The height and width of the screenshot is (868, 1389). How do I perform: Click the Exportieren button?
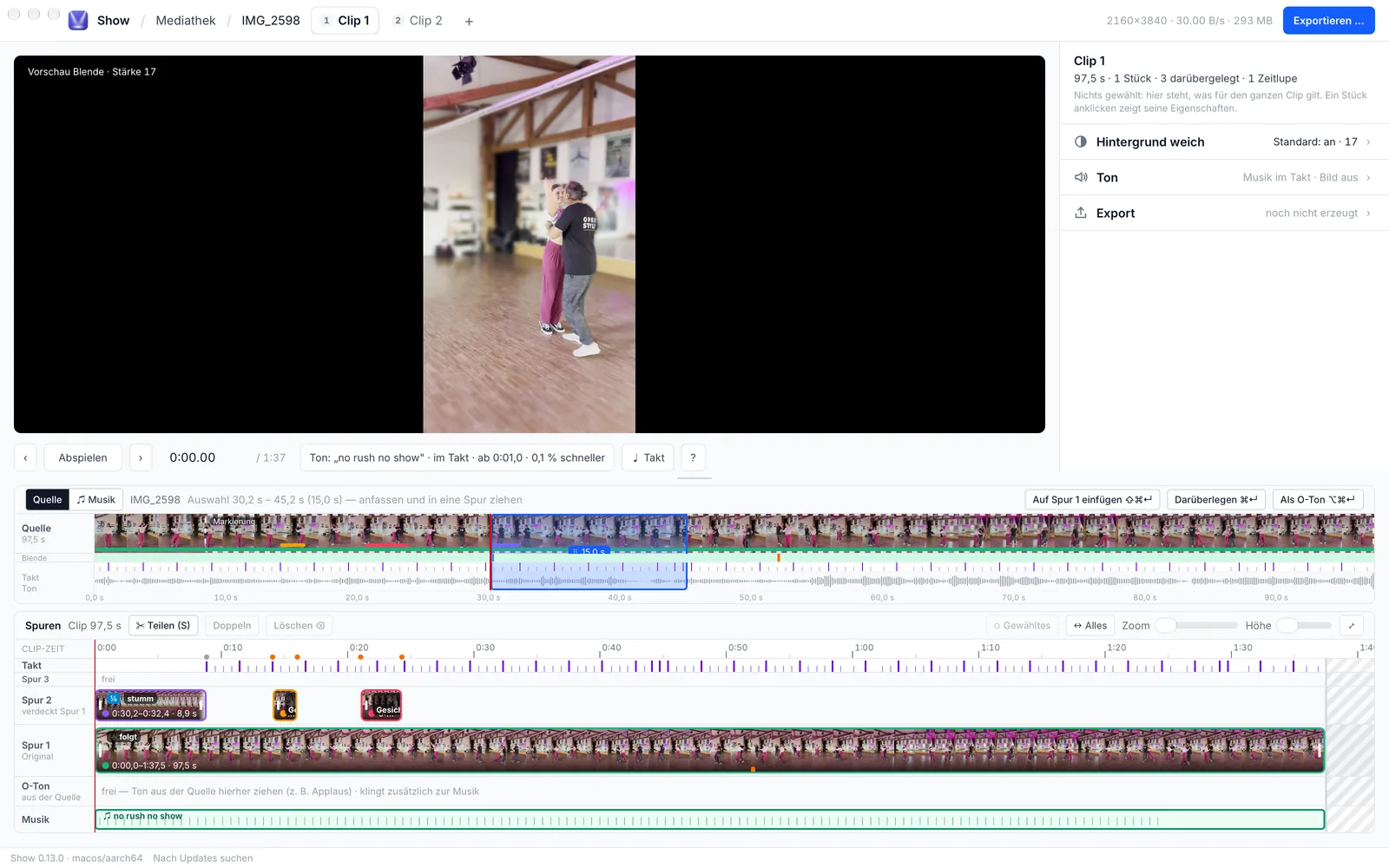point(1328,21)
